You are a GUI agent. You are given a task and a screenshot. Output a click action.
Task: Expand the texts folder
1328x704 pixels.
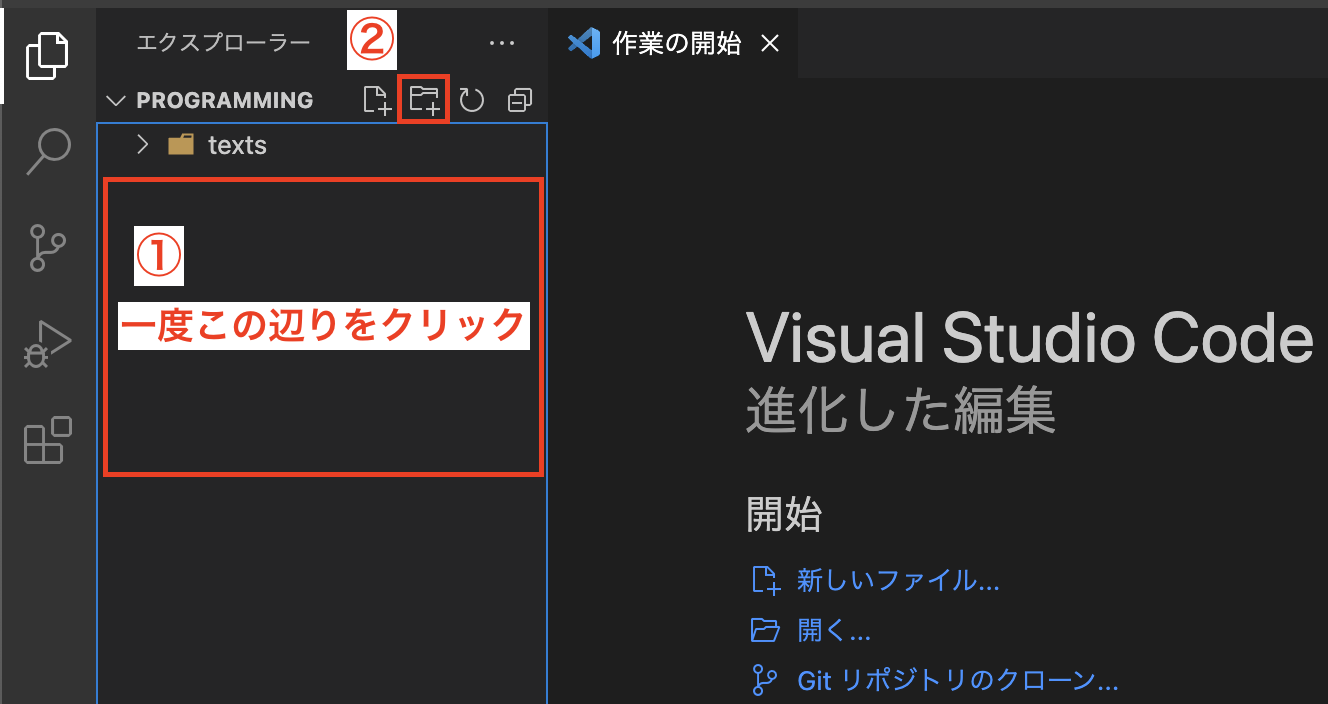pos(143,144)
